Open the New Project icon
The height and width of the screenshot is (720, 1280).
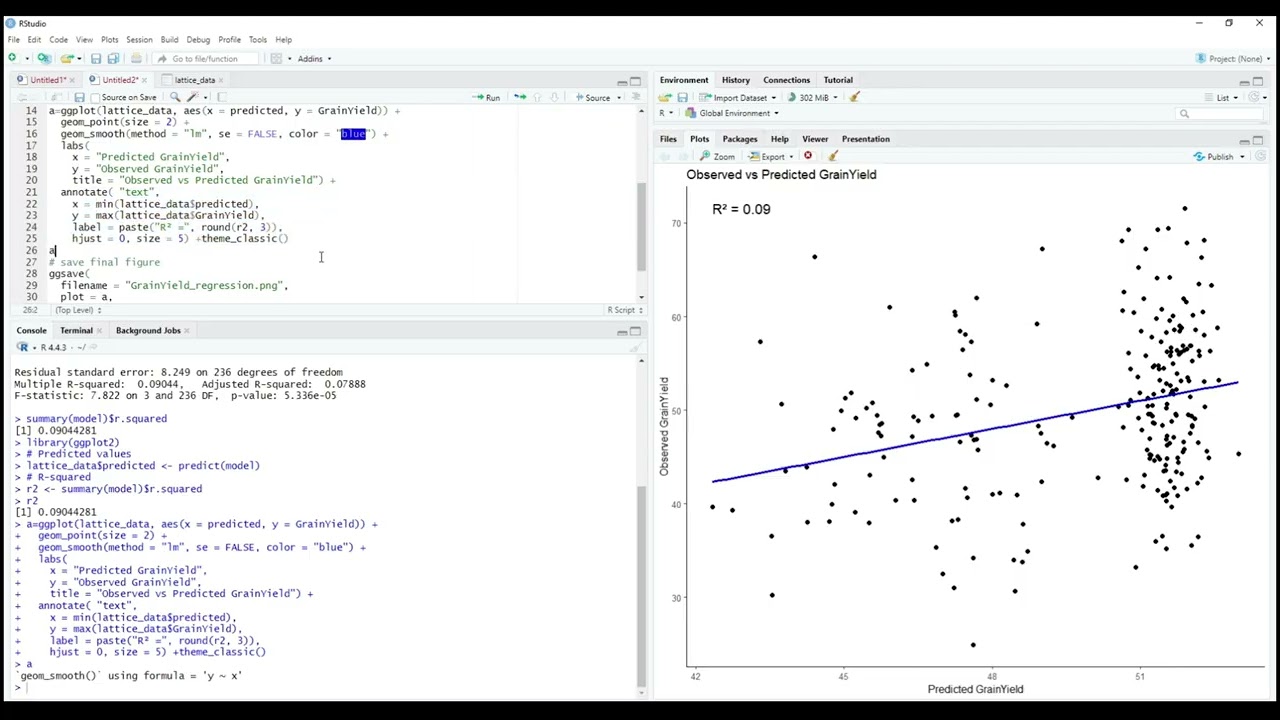[x=44, y=58]
